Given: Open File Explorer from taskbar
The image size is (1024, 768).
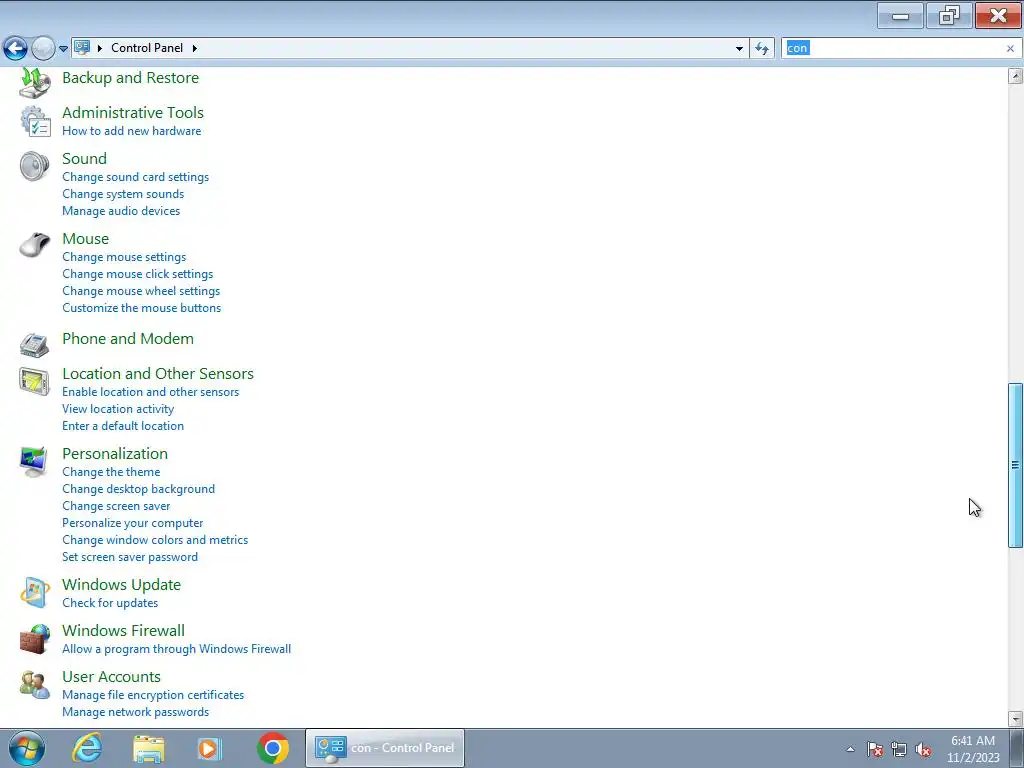Looking at the screenshot, I should click(149, 748).
